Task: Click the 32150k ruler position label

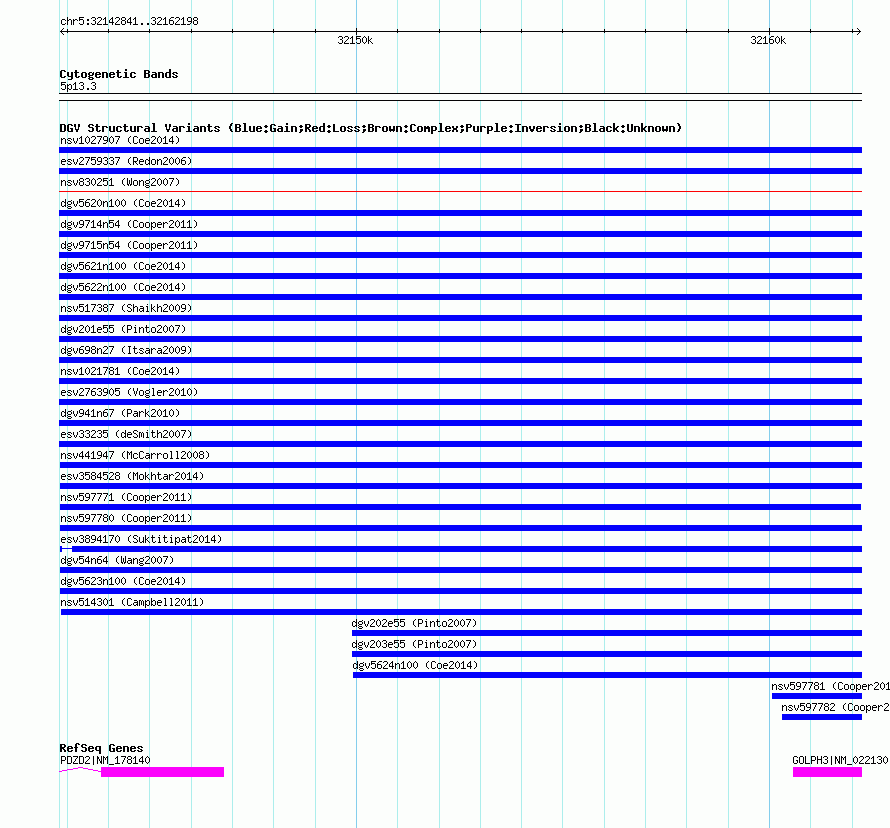Action: click(x=355, y=40)
